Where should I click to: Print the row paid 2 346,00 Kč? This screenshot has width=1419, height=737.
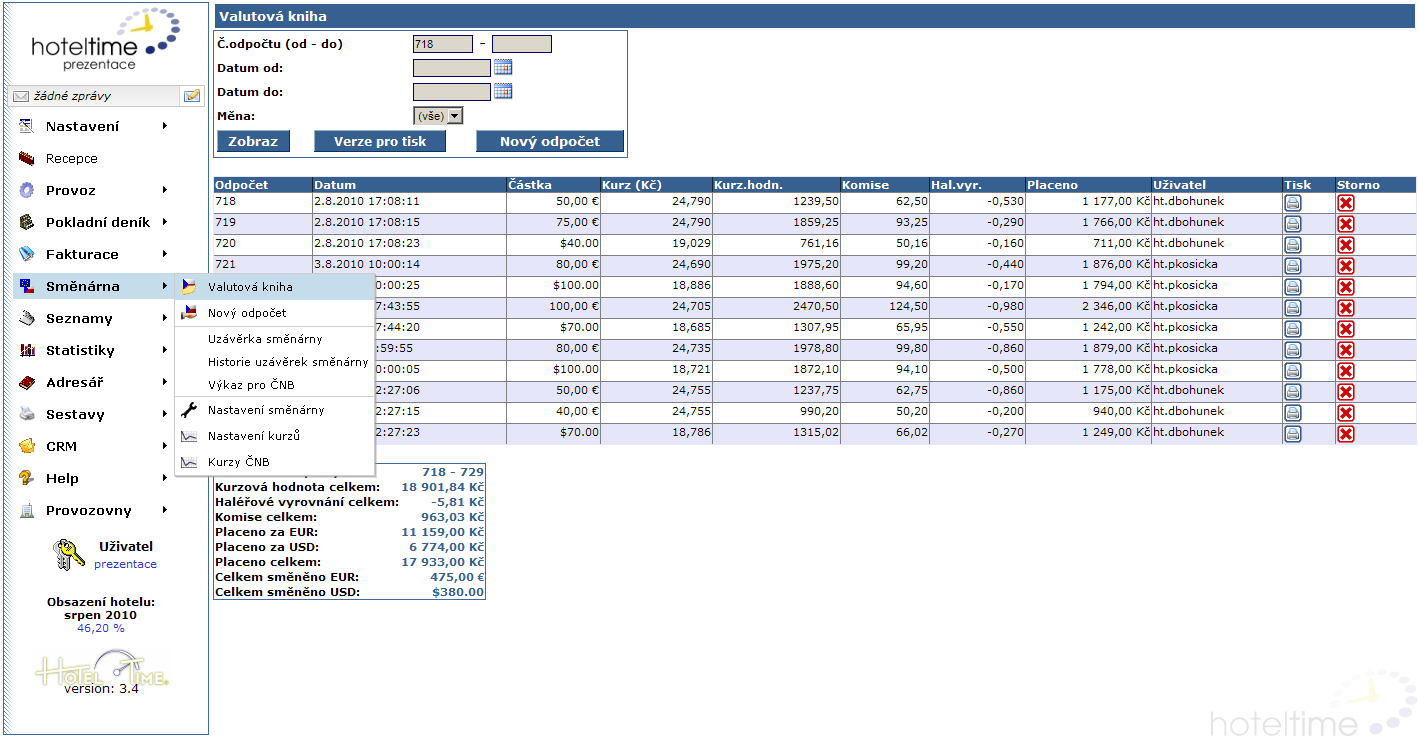(1293, 308)
